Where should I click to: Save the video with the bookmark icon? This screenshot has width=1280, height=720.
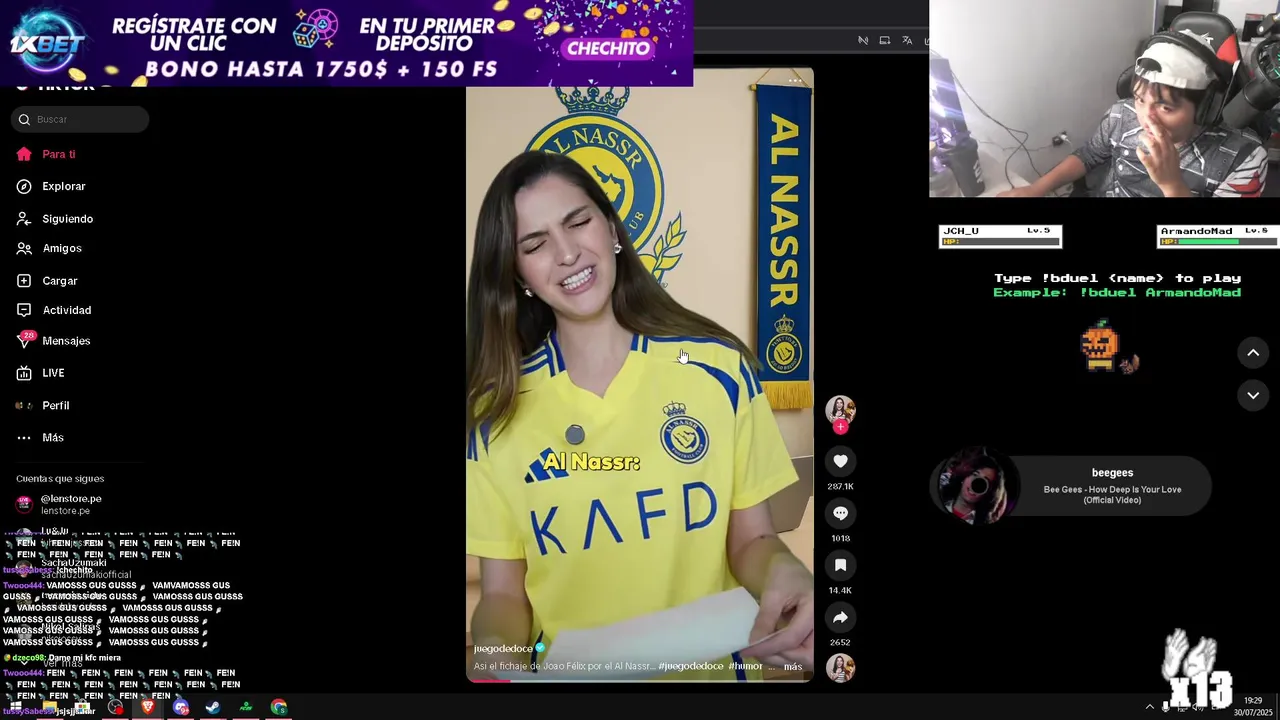(840, 565)
